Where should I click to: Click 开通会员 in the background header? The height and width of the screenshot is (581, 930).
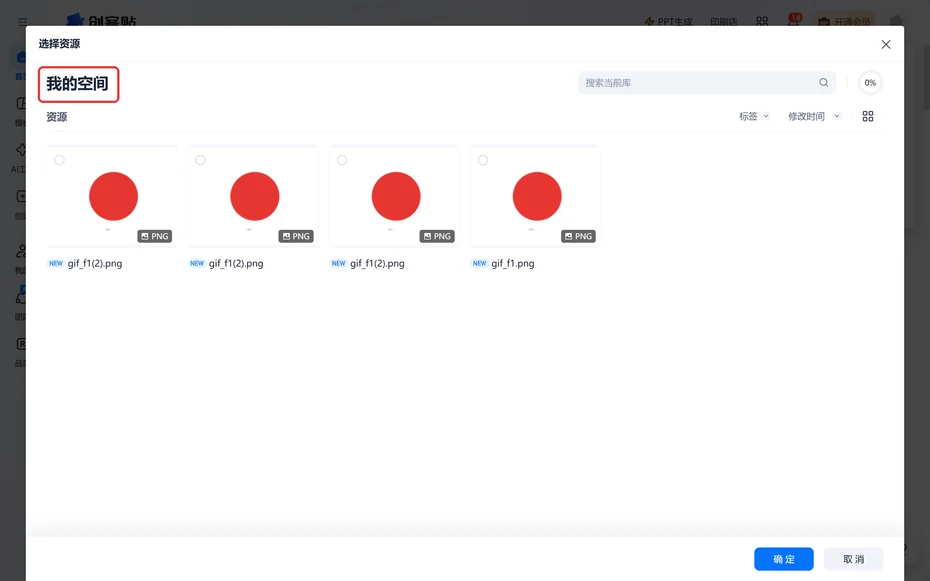click(845, 22)
